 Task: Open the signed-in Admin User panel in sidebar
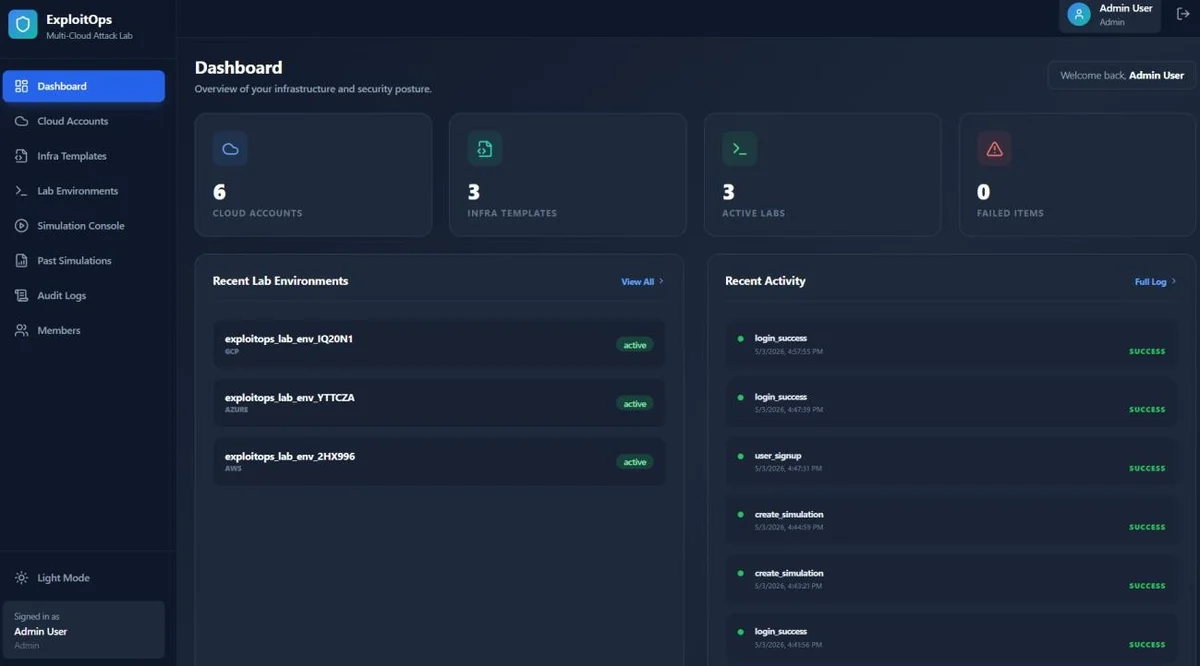(x=84, y=630)
